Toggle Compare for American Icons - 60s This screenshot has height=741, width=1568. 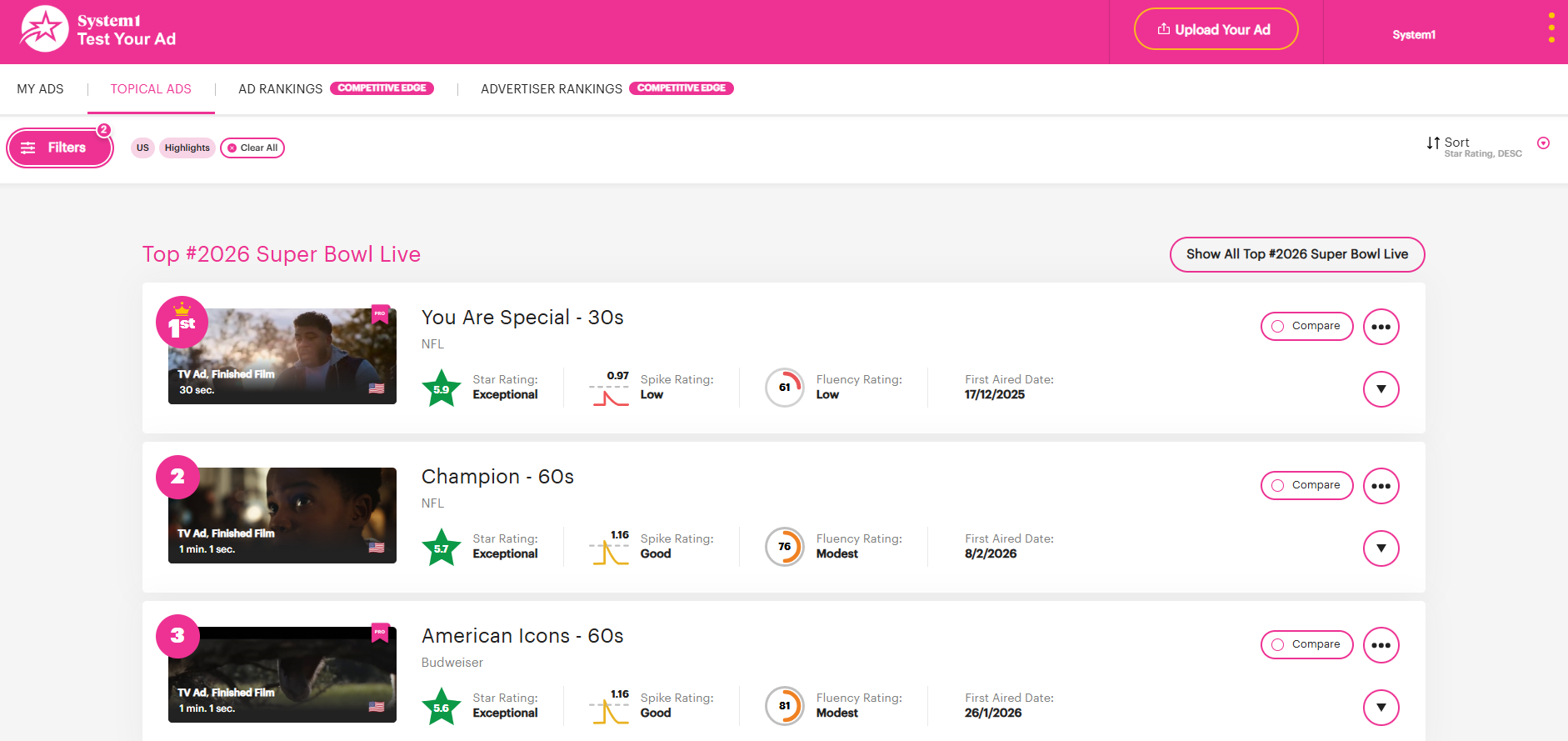(1306, 644)
